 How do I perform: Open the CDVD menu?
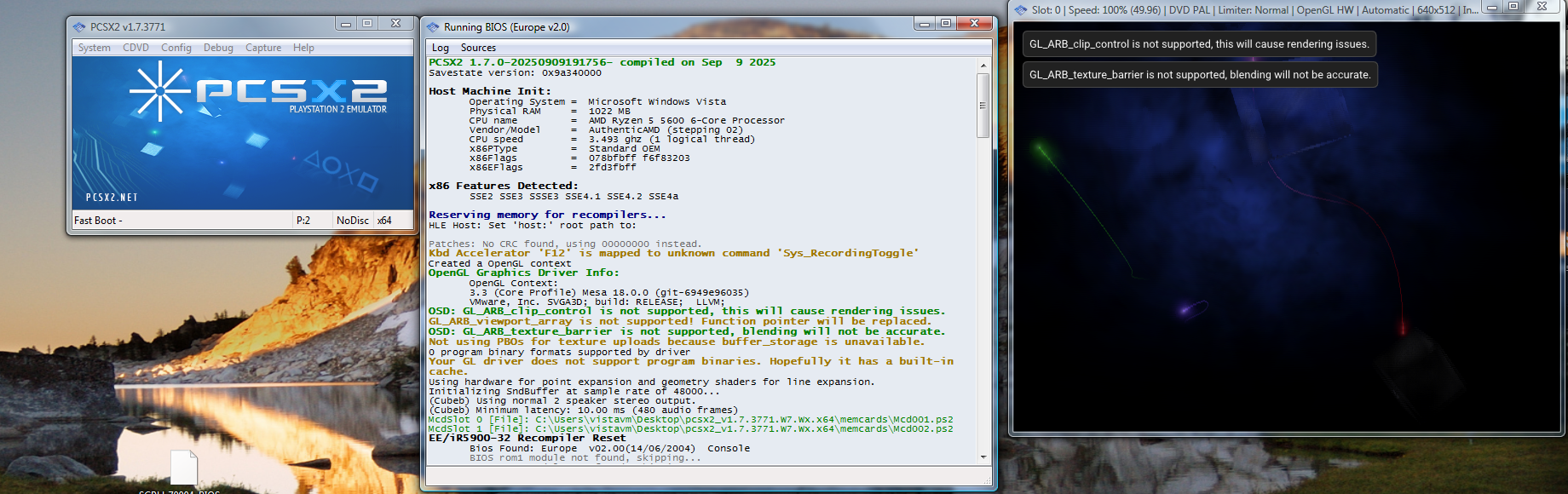click(x=135, y=48)
